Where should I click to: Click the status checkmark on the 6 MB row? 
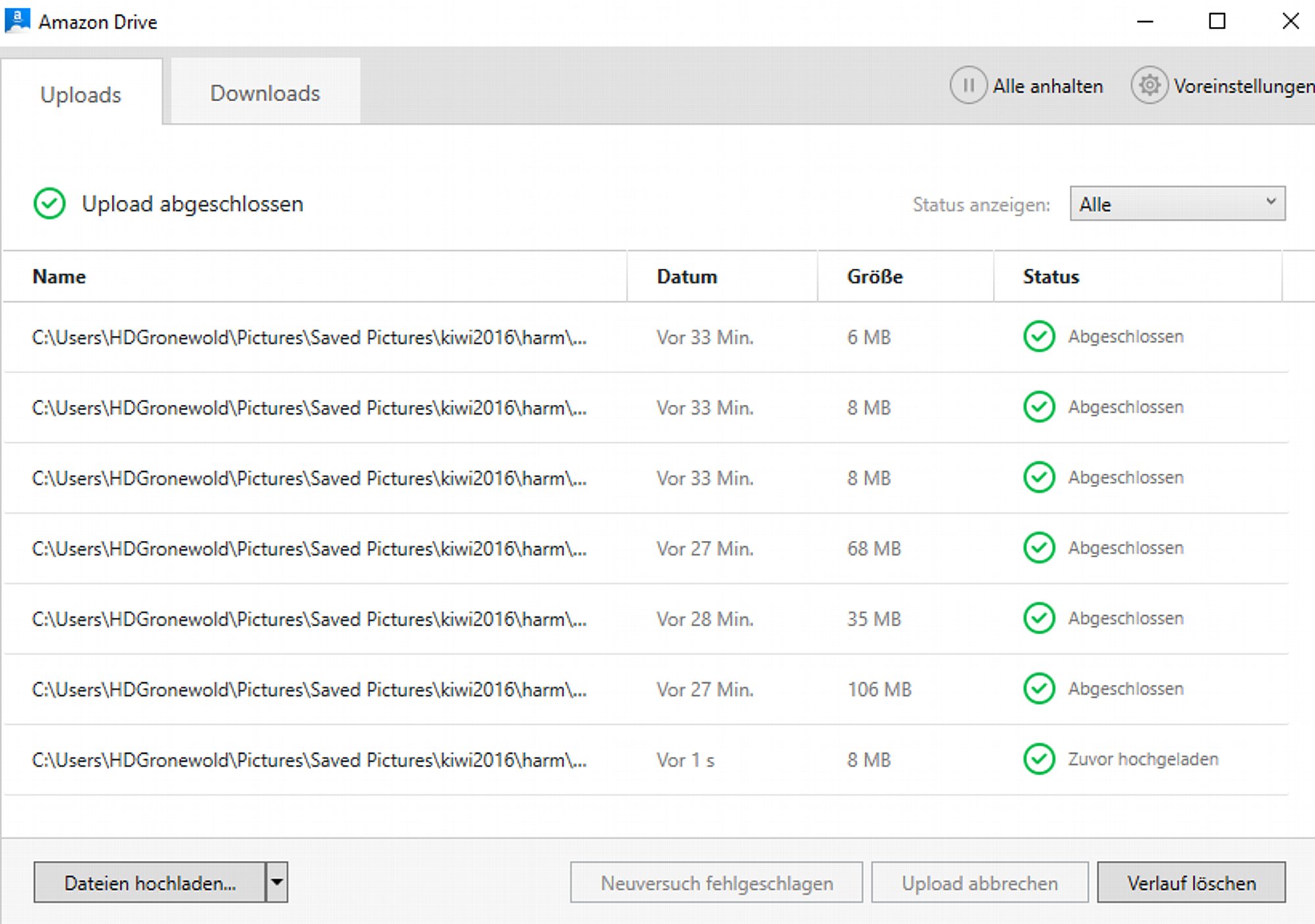1039,336
